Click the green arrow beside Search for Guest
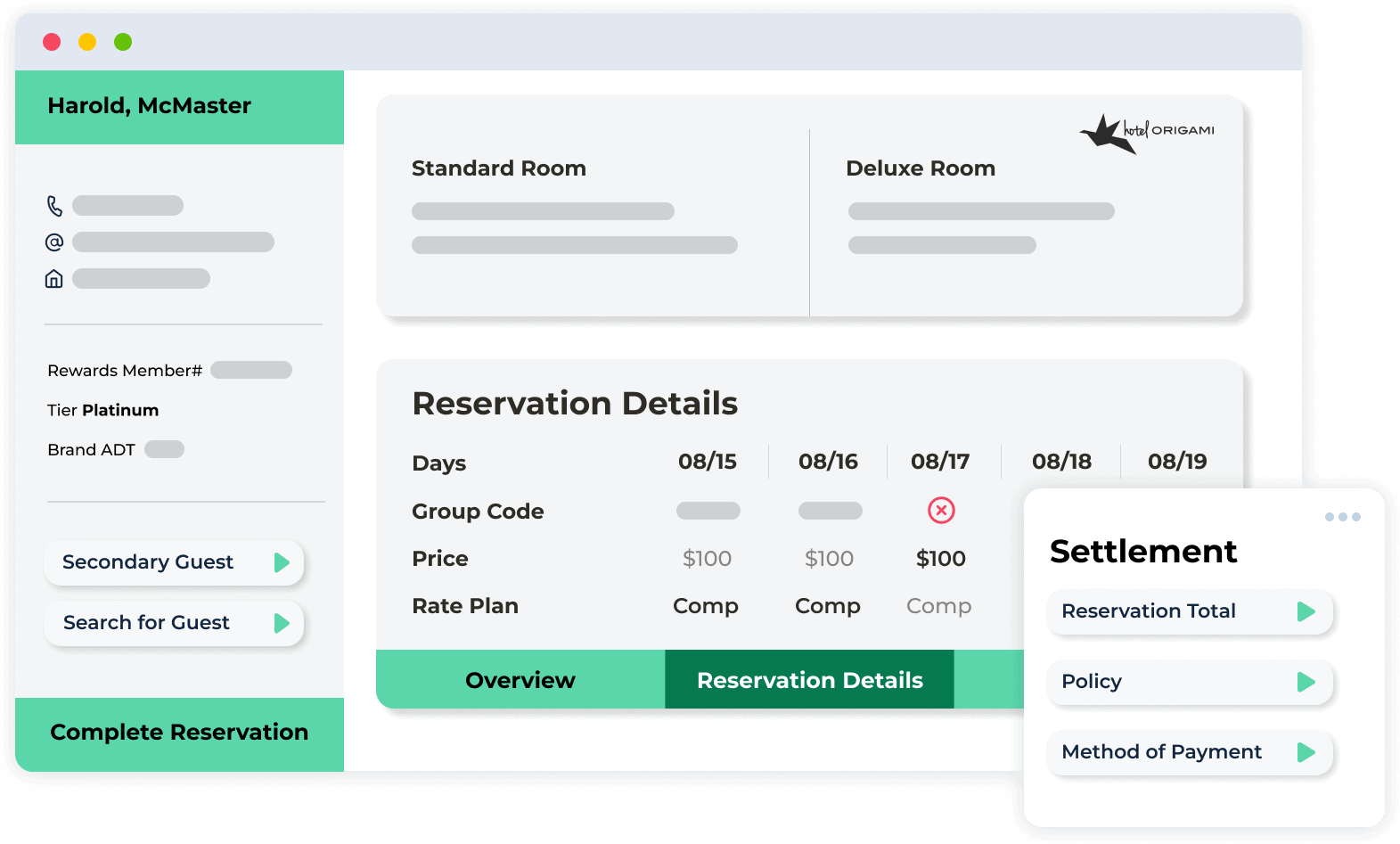Image resolution: width=1400 pixels, height=844 pixels. [282, 623]
